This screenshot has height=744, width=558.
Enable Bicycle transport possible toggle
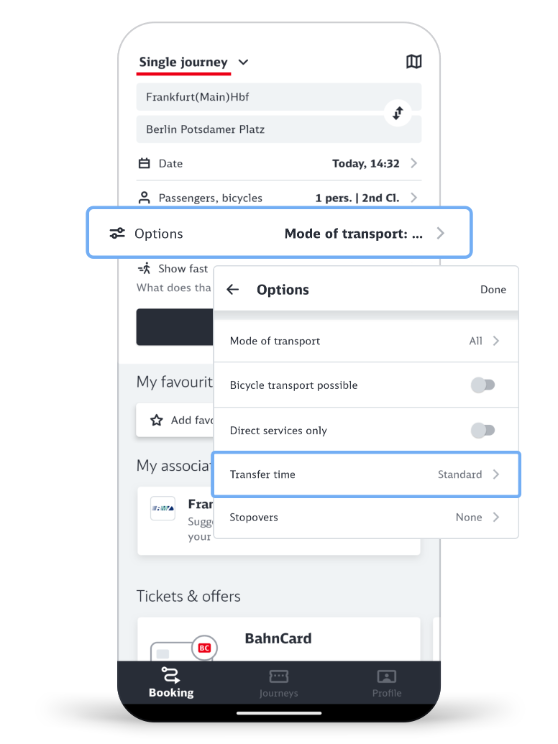(483, 385)
